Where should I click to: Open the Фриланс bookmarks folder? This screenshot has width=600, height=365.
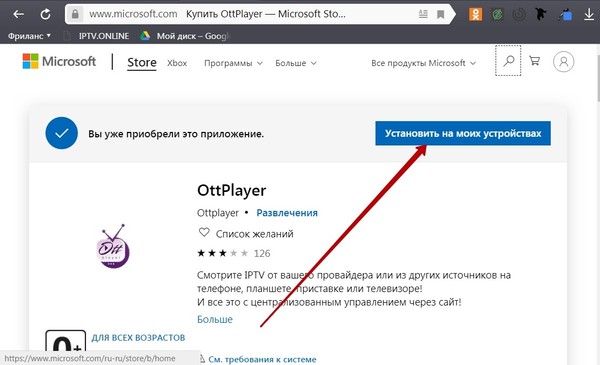(x=29, y=36)
